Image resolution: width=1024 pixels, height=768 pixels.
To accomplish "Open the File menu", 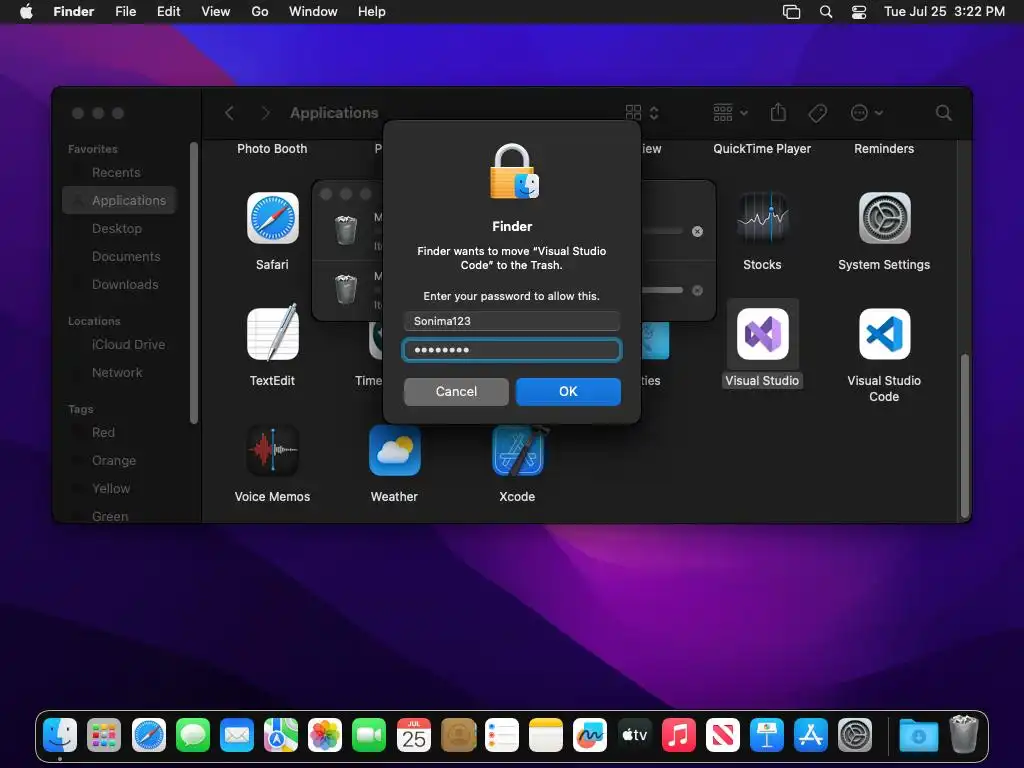I will 125,11.
